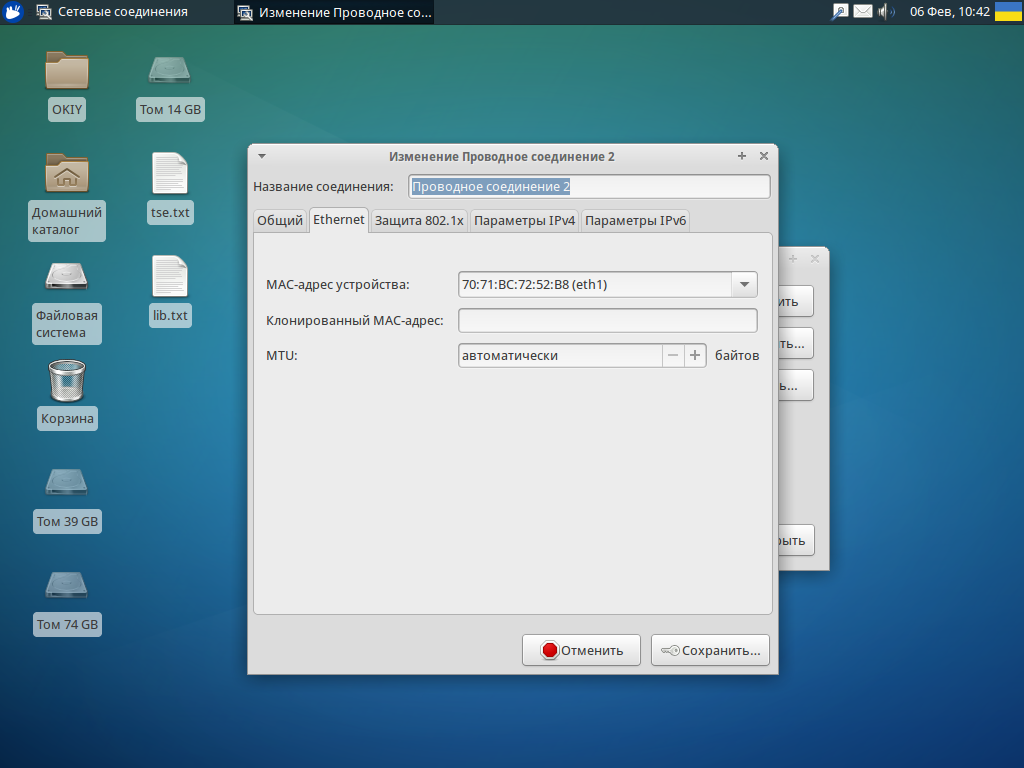This screenshot has width=1024, height=768.
Task: Select the Файловая система desktop icon
Action: [67, 277]
